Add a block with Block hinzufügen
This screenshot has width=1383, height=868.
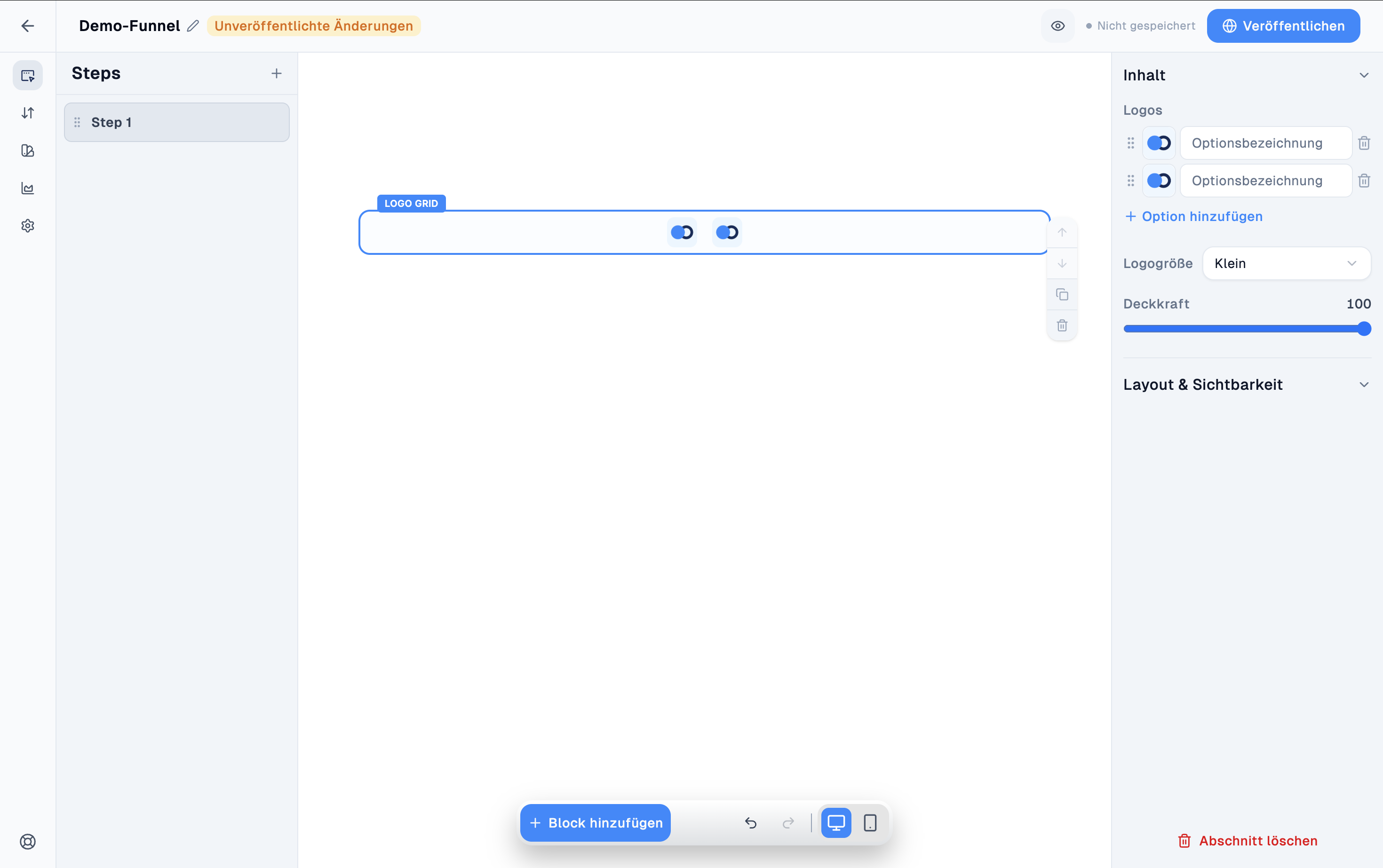tap(595, 823)
